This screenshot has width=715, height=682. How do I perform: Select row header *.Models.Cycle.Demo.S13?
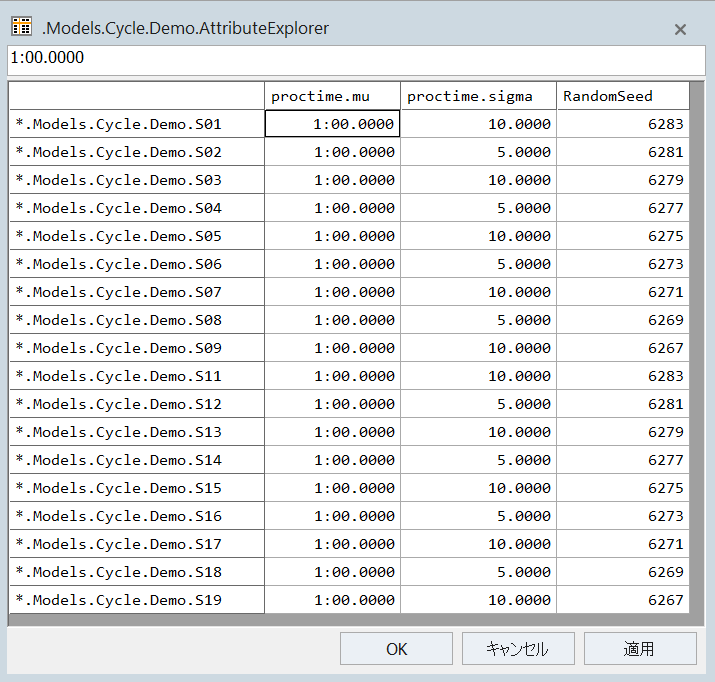[137, 432]
